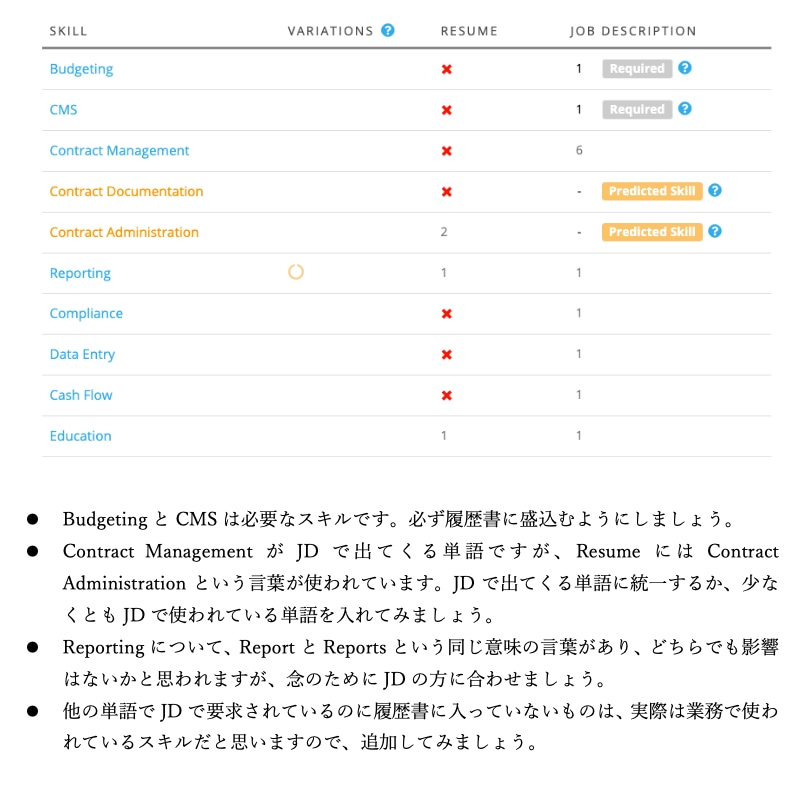Click the SKILL column header

pos(68,31)
